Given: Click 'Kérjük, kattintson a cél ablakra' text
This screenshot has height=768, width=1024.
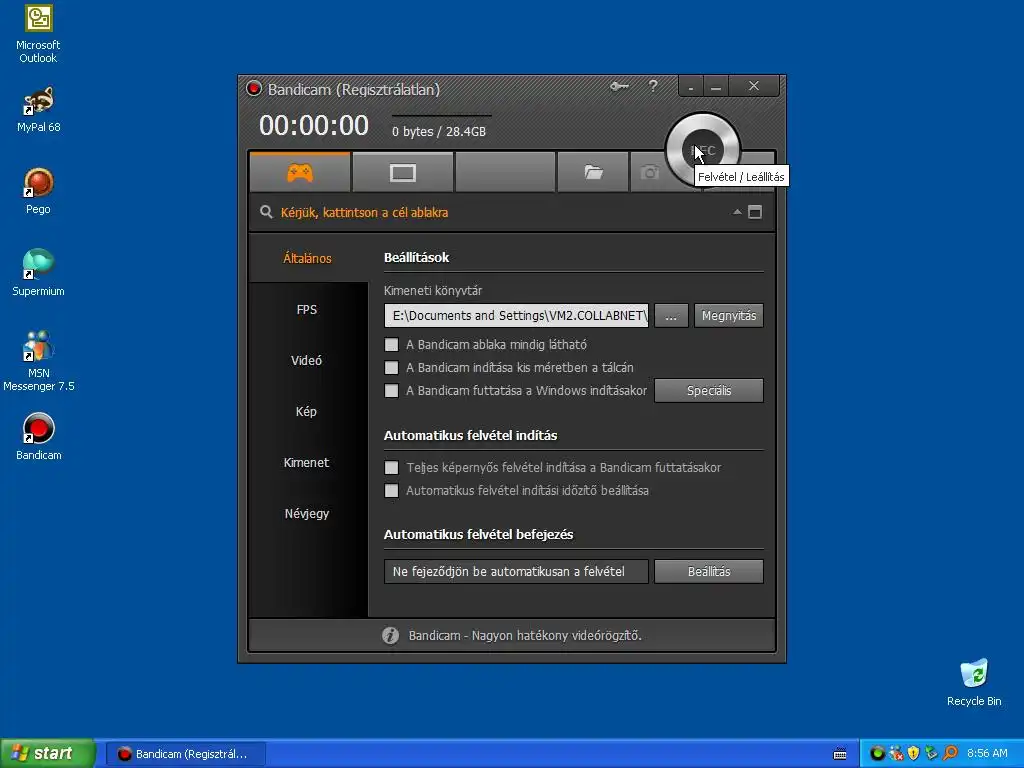Looking at the screenshot, I should click(364, 212).
